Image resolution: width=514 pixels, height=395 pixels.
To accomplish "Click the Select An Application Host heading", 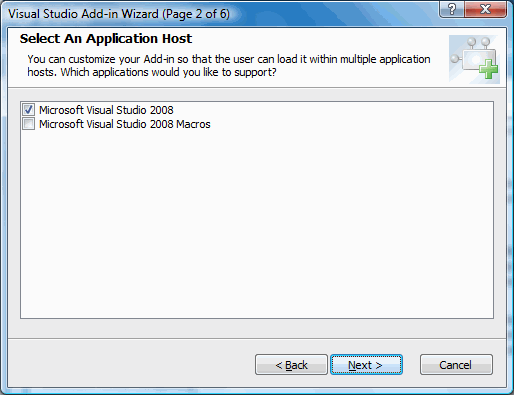I will 106,39.
